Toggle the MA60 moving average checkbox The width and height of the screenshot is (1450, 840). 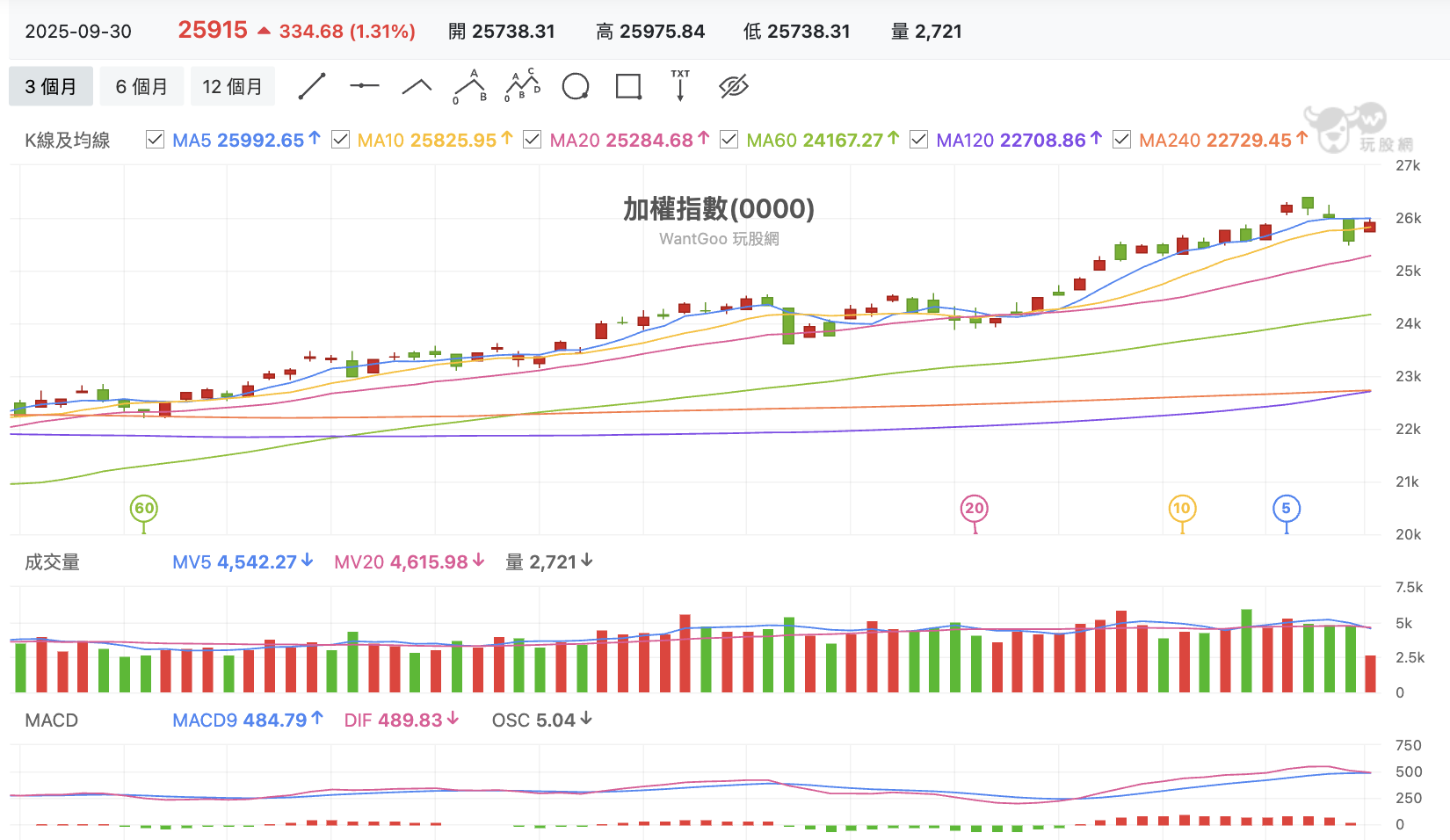(x=729, y=140)
